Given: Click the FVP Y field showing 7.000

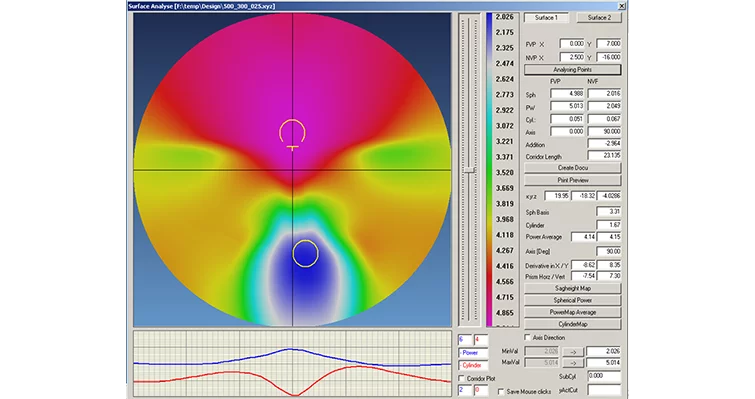Looking at the screenshot, I should click(609, 44).
